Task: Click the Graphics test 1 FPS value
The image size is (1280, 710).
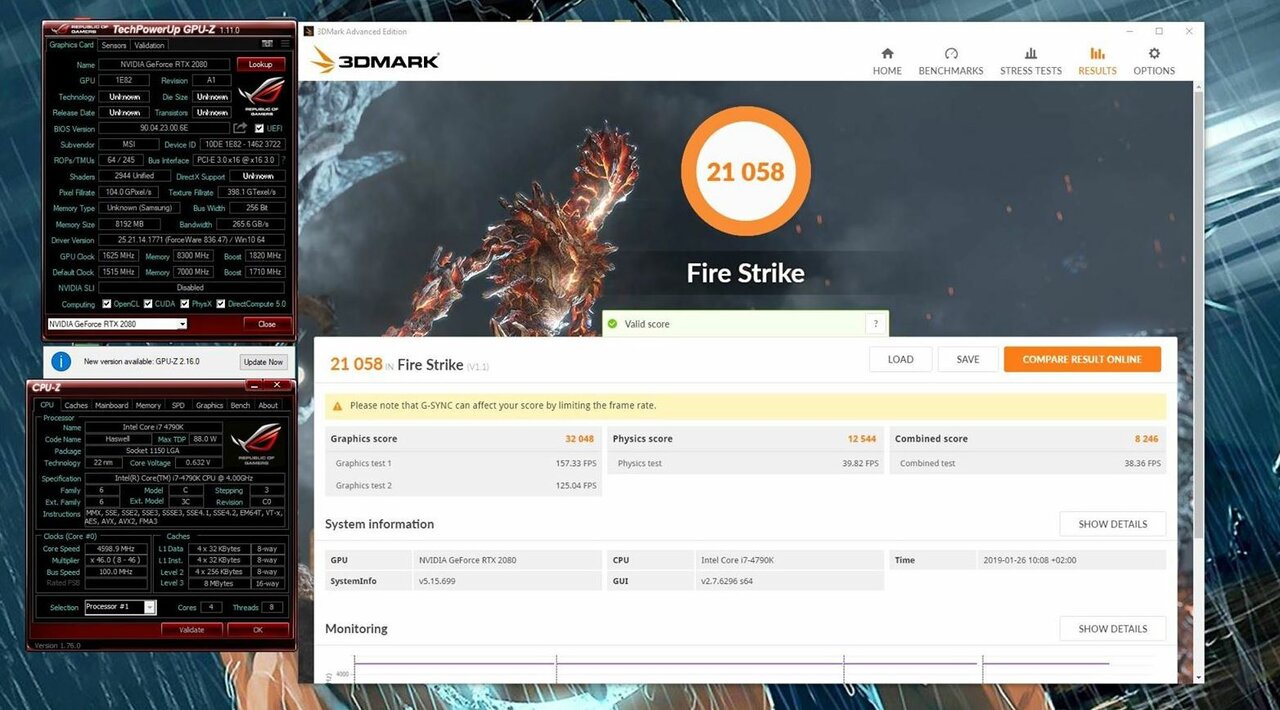Action: pyautogui.click(x=576, y=463)
